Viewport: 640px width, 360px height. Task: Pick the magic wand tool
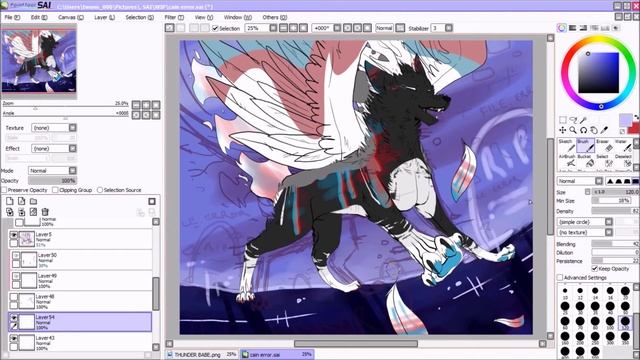(x=584, y=120)
